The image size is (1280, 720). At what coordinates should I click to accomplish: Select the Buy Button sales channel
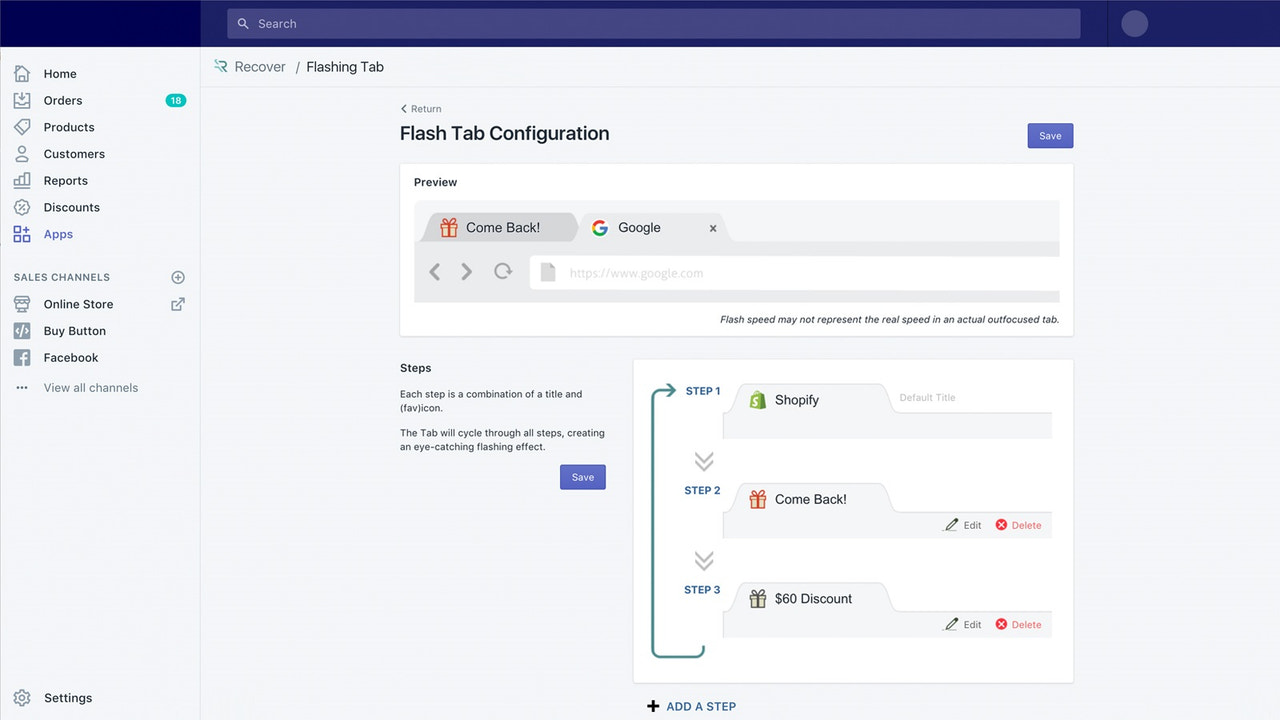[x=75, y=330]
